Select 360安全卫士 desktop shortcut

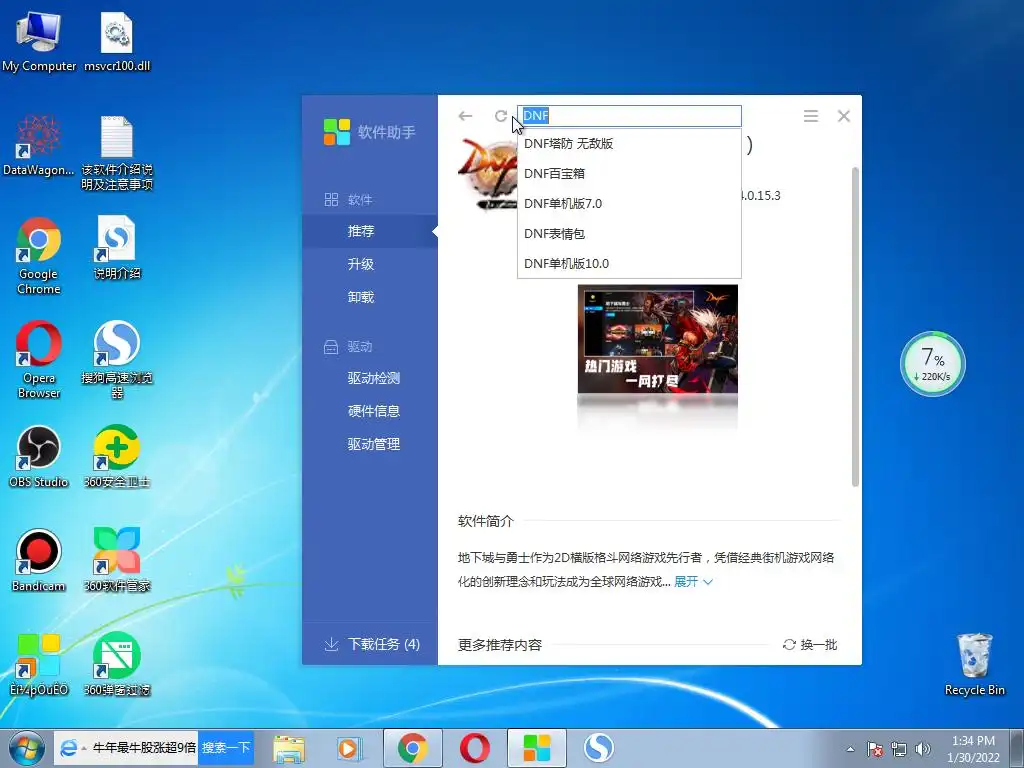coord(117,456)
